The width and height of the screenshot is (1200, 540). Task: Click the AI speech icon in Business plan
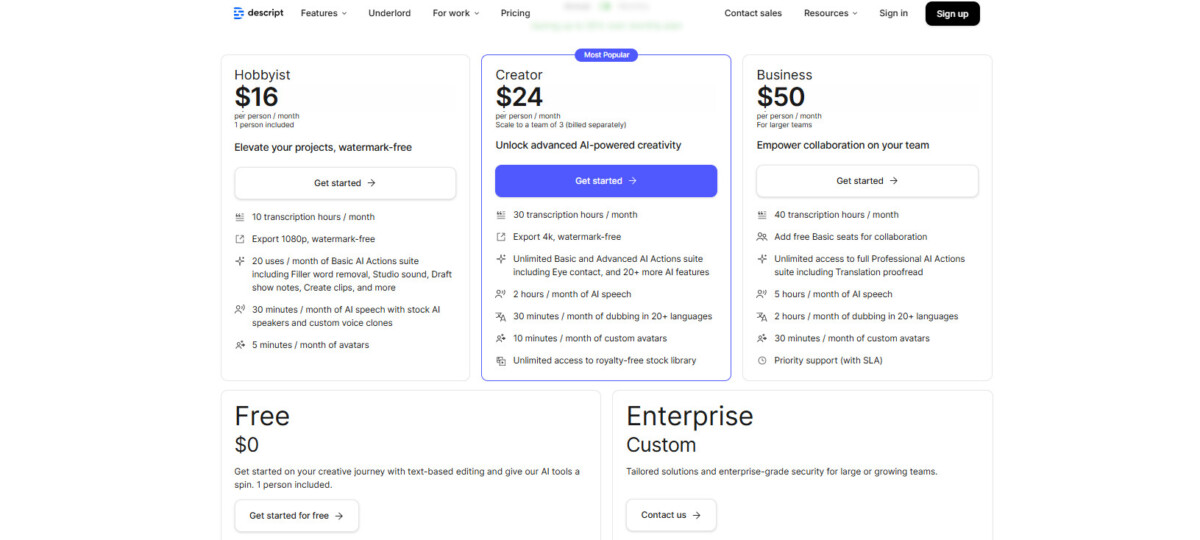[x=762, y=294]
